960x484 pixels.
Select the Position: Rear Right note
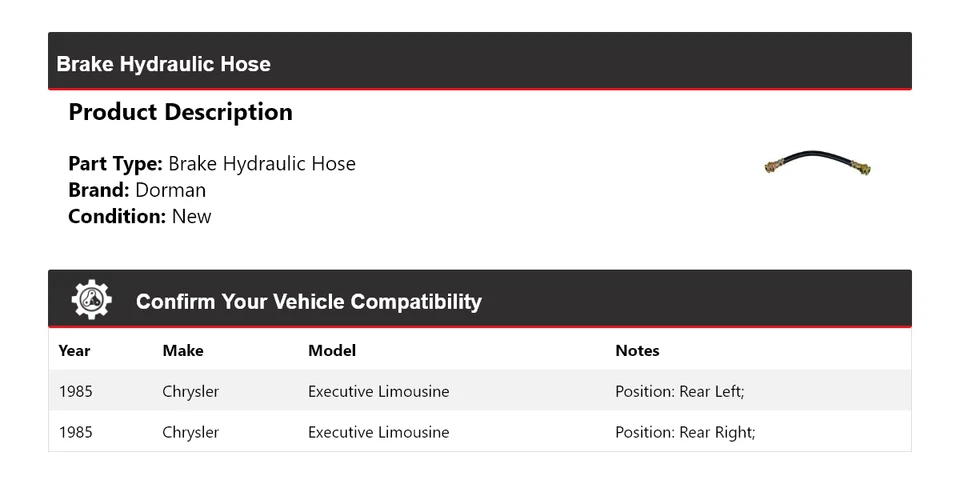point(685,432)
